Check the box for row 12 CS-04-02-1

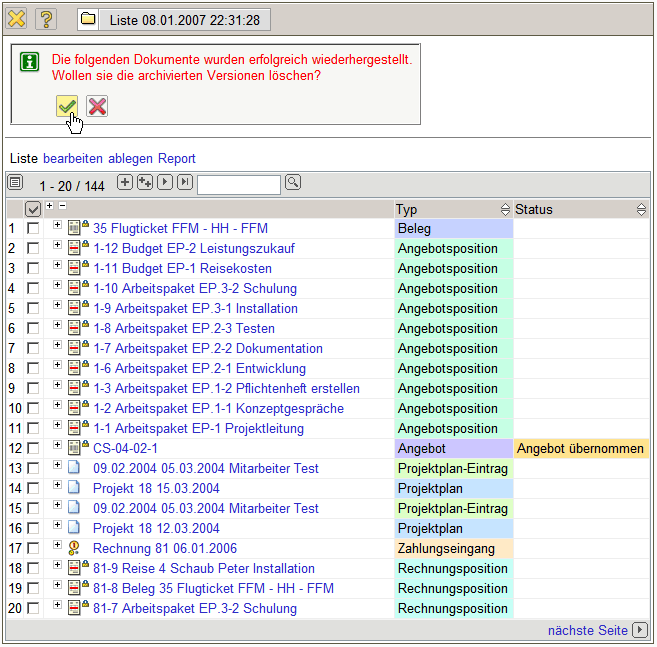click(33, 449)
